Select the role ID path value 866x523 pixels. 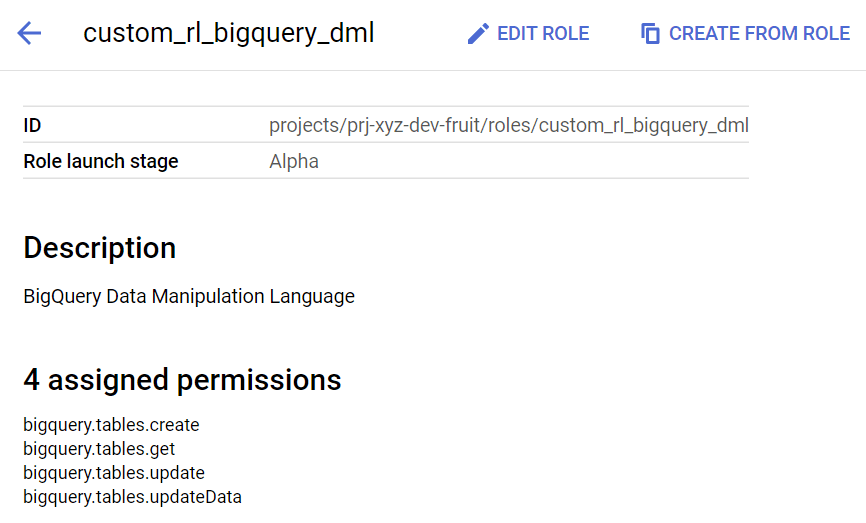click(x=509, y=125)
